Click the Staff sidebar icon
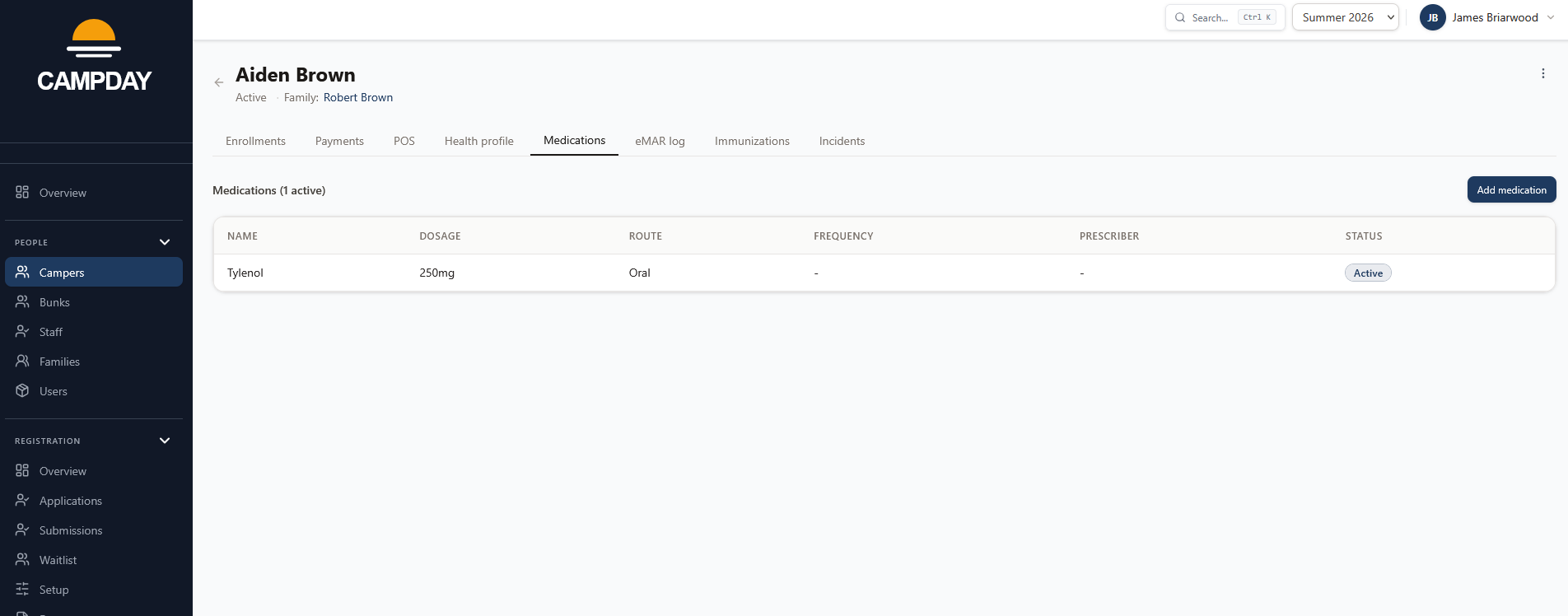The image size is (1568, 616). pos(22,331)
